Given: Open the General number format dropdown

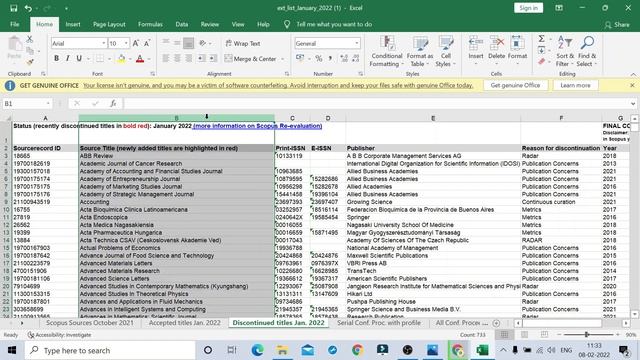Looking at the screenshot, I should [357, 43].
